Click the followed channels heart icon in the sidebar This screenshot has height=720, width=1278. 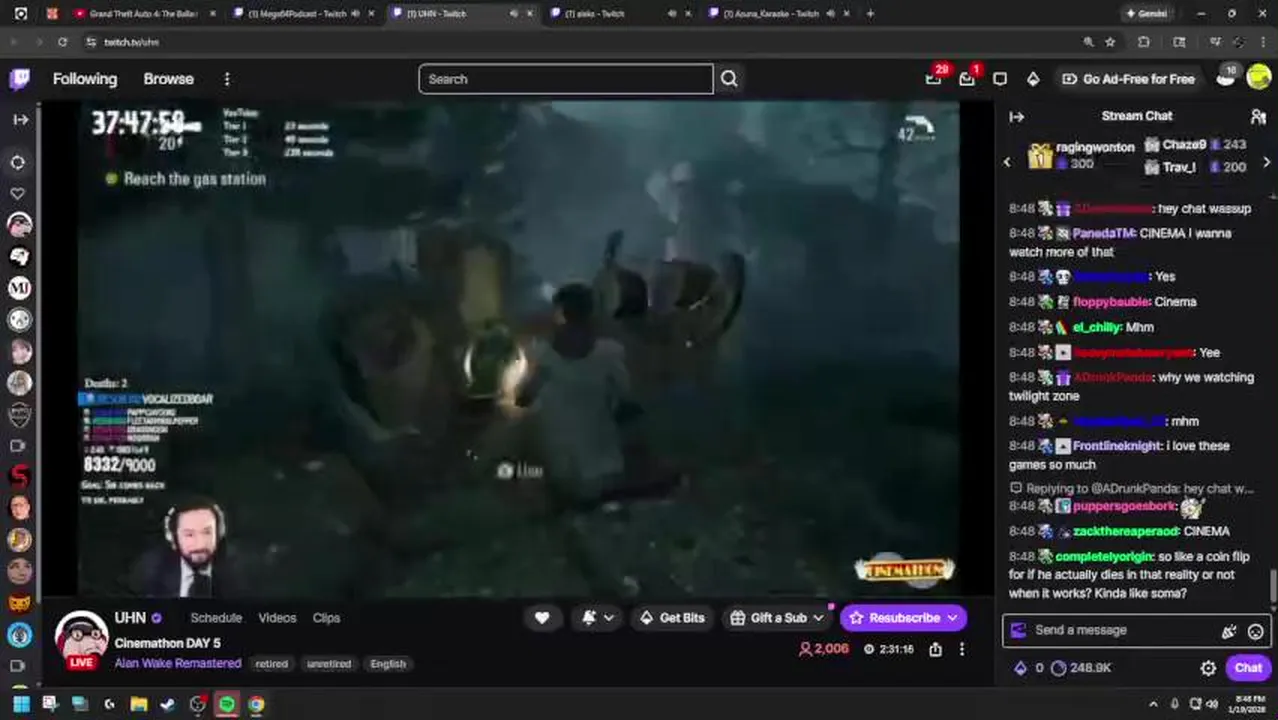pyautogui.click(x=18, y=193)
